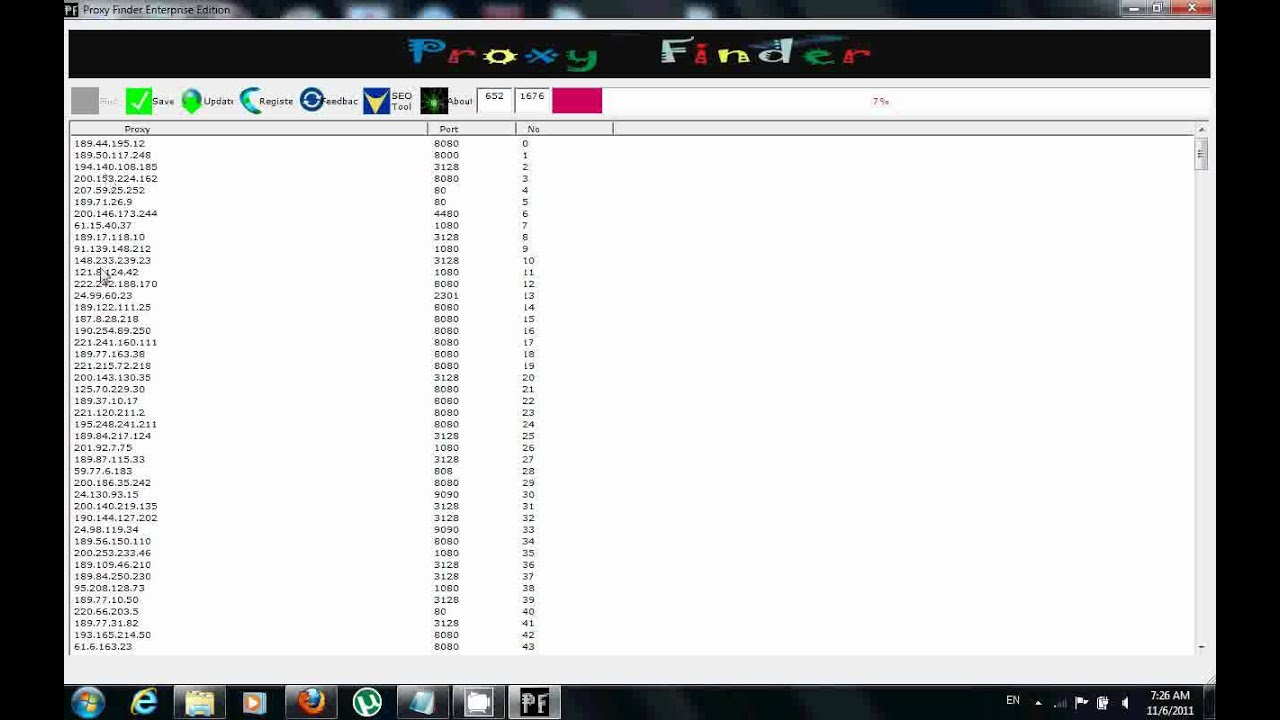The width and height of the screenshot is (1280, 720).
Task: Open the Windows Start menu
Action: point(89,703)
